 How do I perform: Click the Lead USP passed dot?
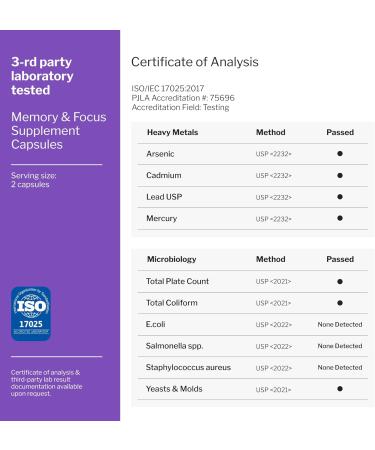click(340, 197)
